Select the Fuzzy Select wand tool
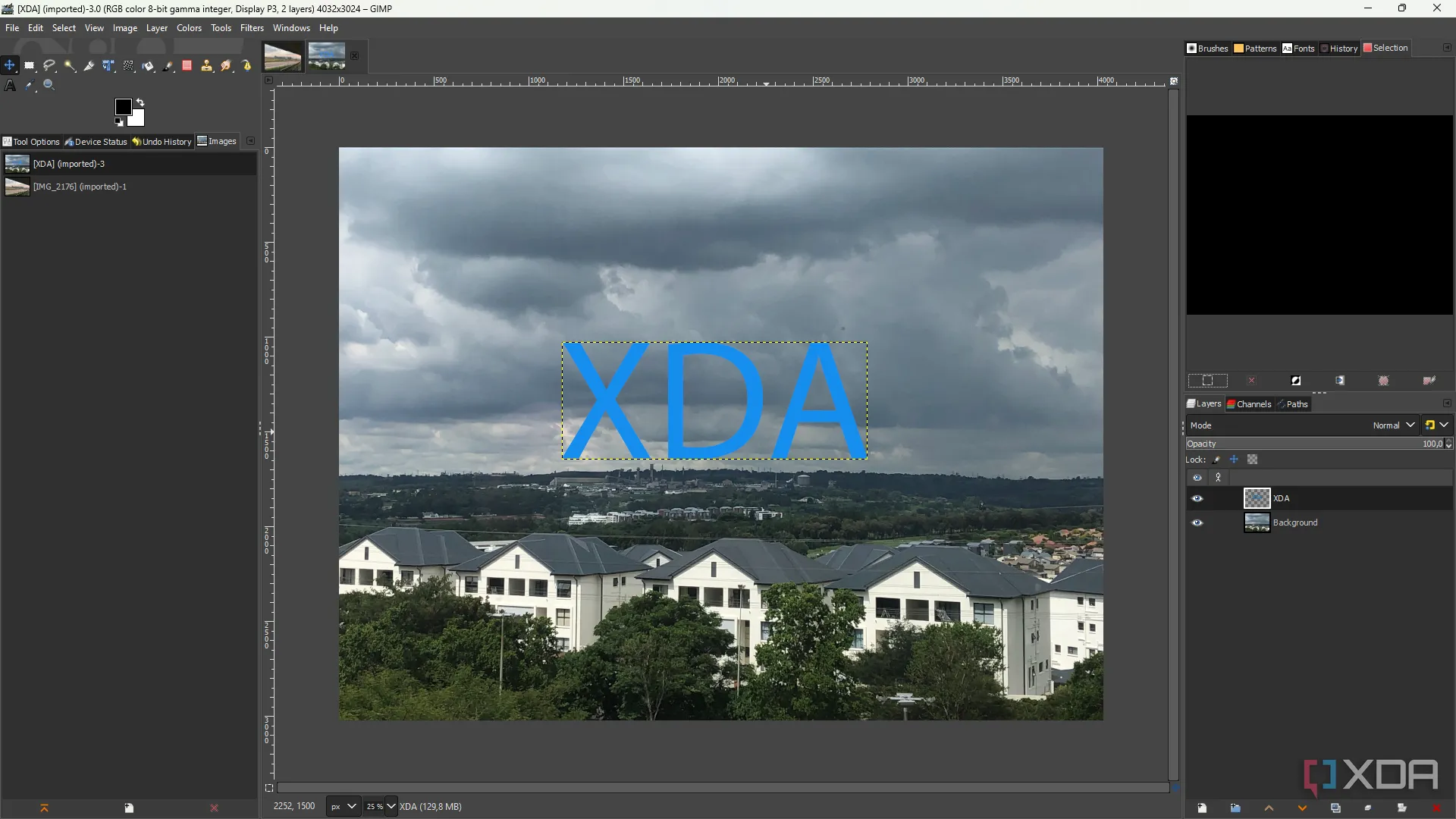 tap(69, 66)
